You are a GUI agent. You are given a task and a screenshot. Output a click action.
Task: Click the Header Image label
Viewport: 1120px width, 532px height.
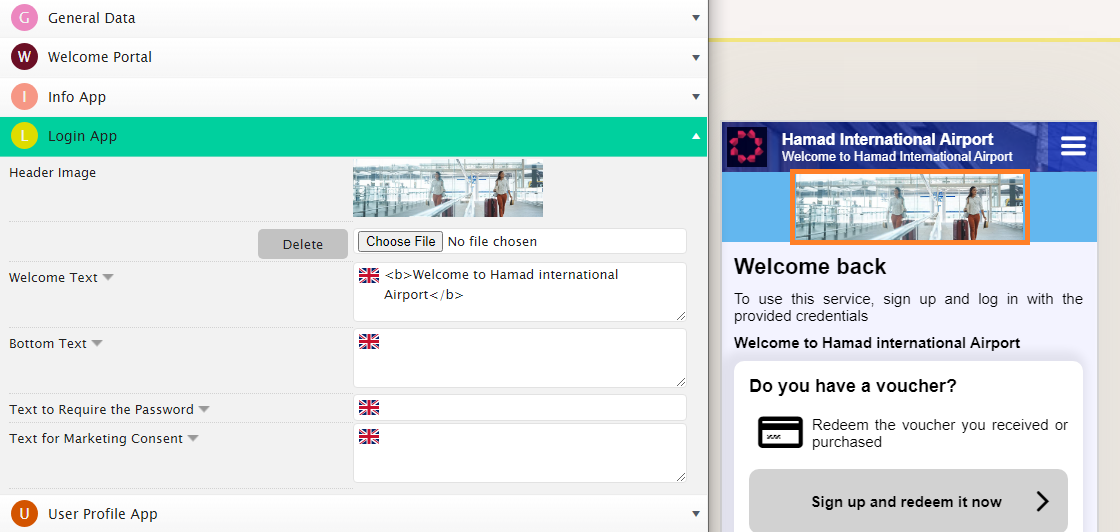(x=52, y=172)
